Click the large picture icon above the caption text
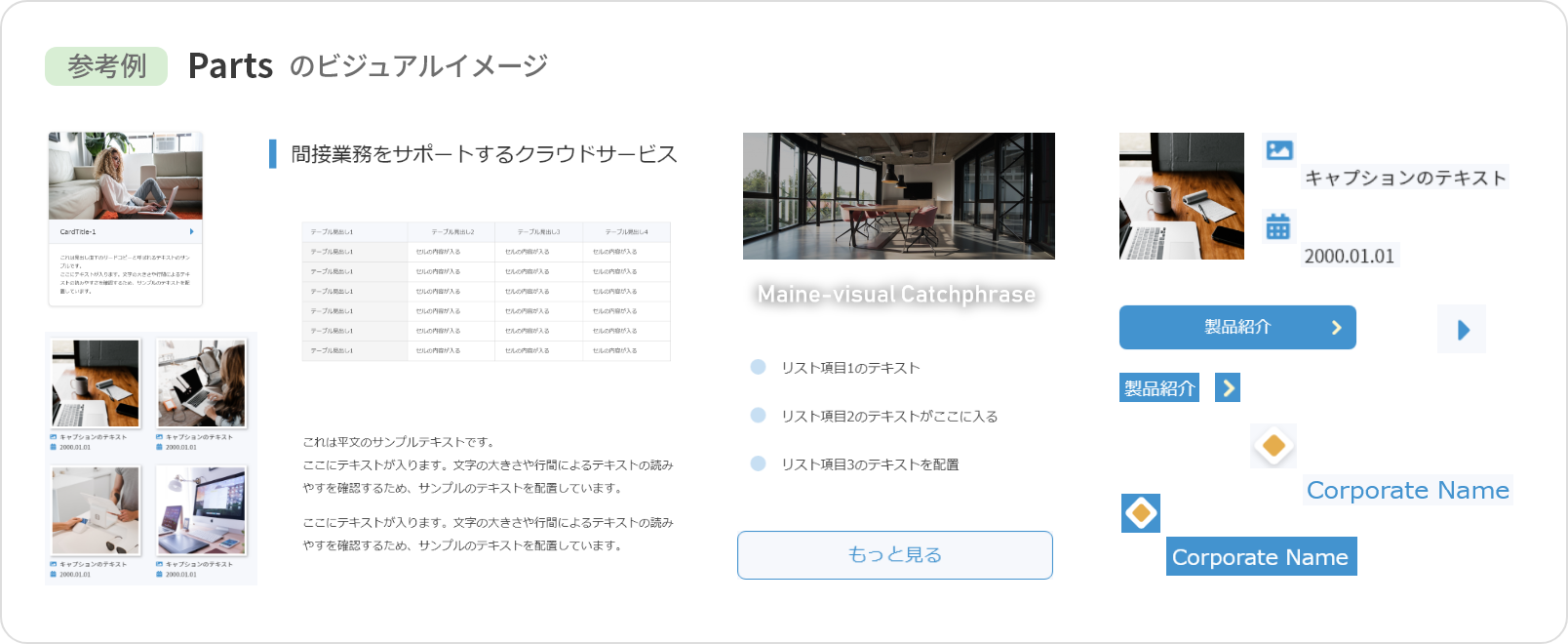This screenshot has width=1568, height=644. tap(1279, 150)
